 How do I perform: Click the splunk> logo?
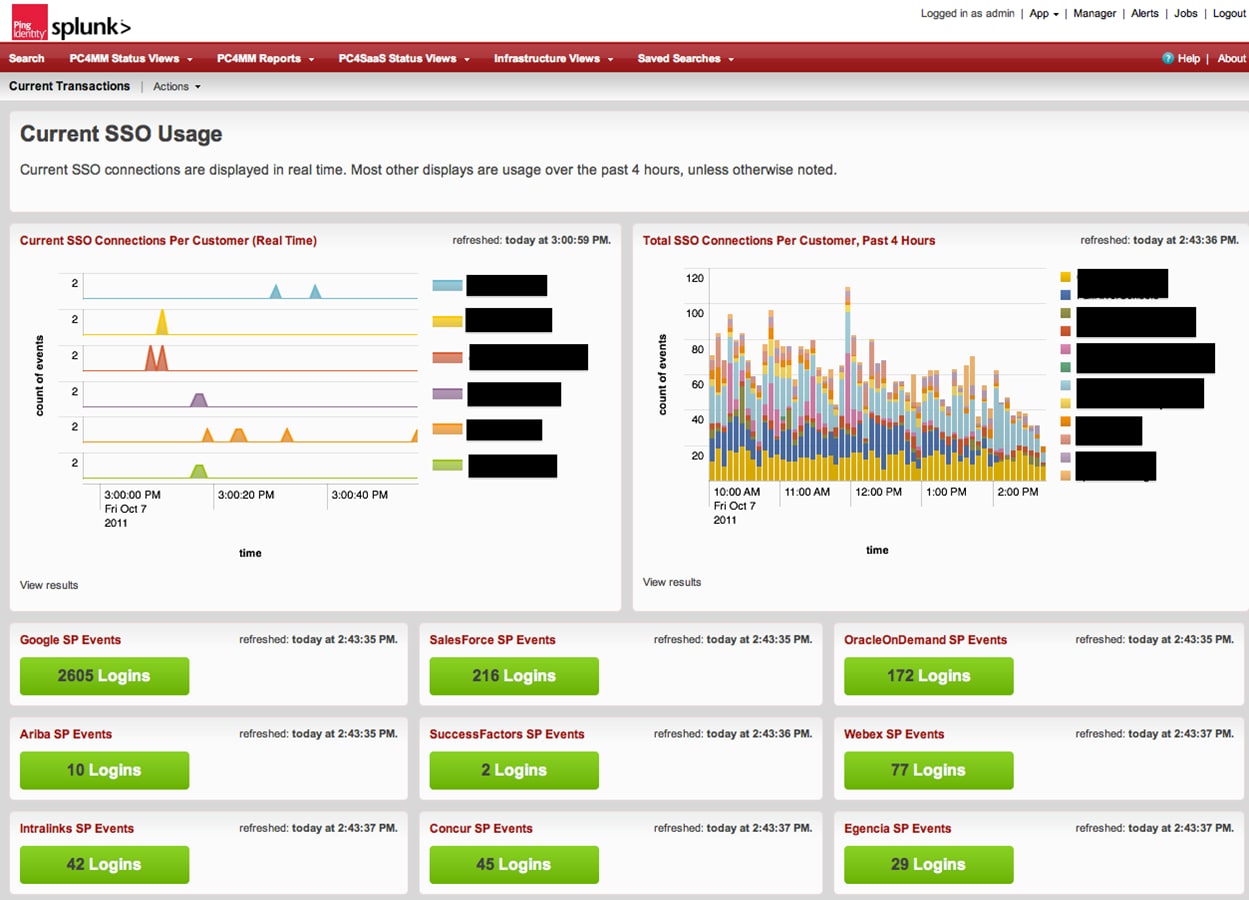click(x=91, y=28)
